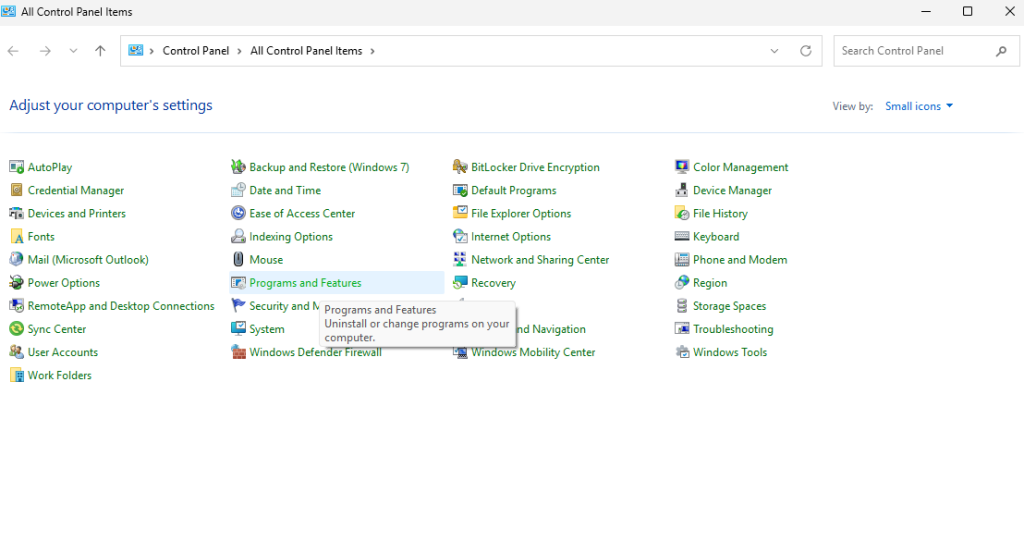Screen dimensions: 1024x542
Task: Open the Programs and Features link
Action: point(305,283)
